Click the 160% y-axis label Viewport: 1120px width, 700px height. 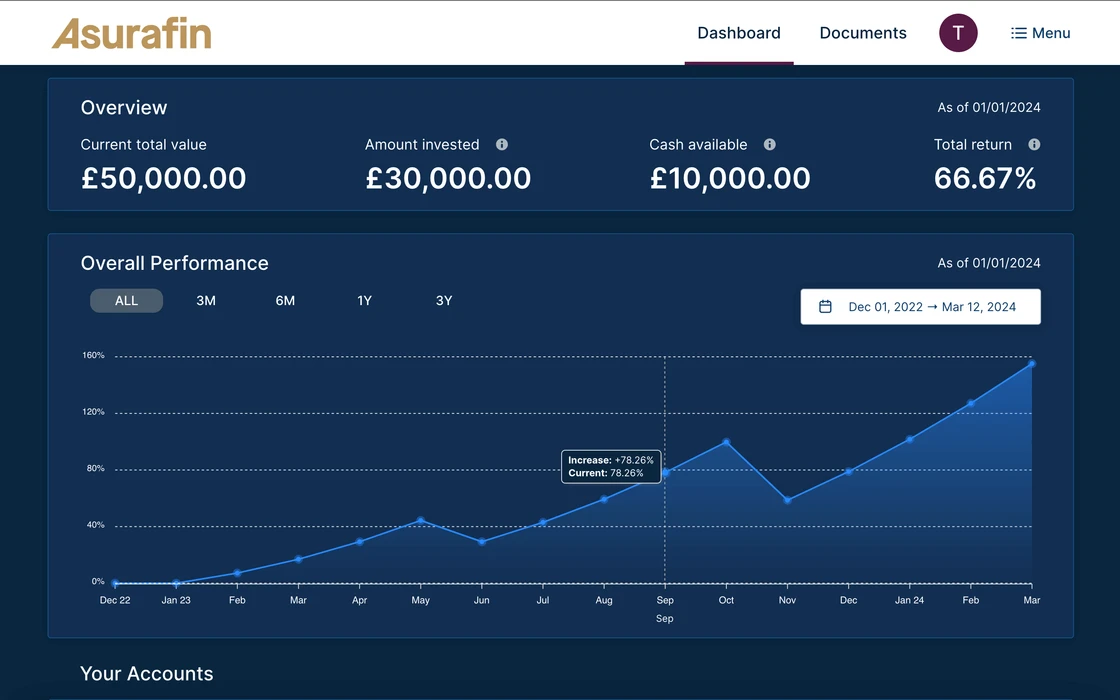(x=94, y=355)
